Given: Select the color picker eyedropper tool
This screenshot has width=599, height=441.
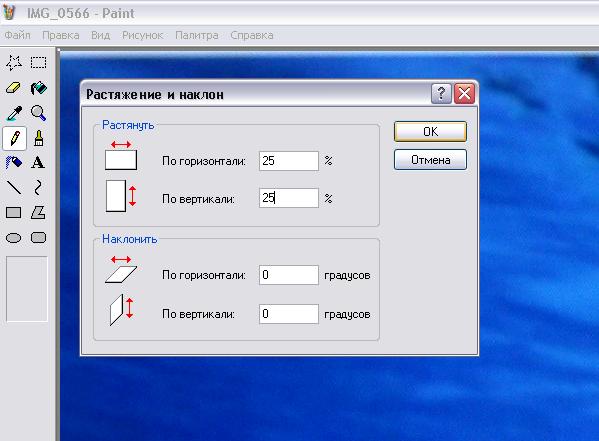Looking at the screenshot, I should [14, 113].
